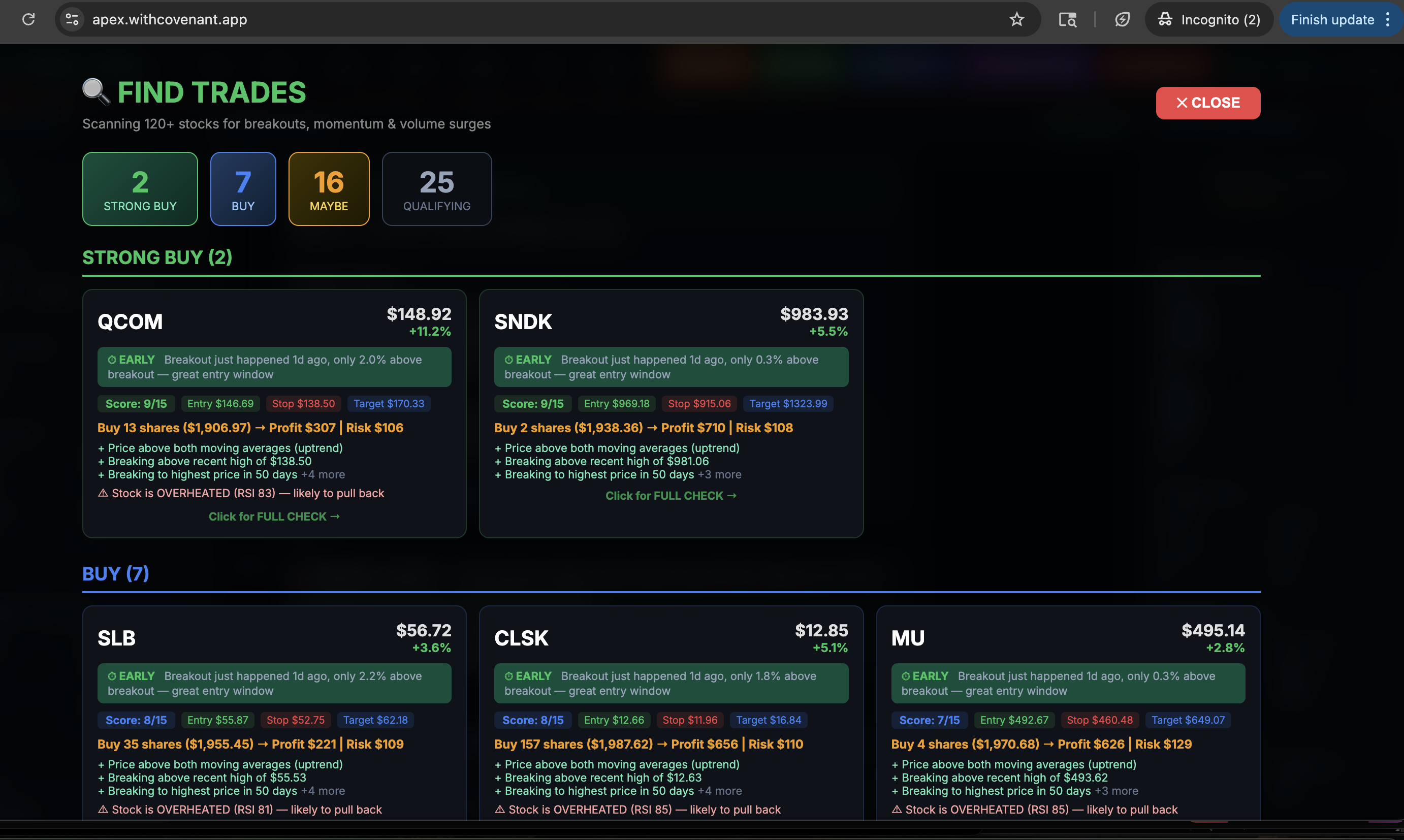Click CLSK's EARLY breakout banner
The image size is (1404, 840).
coord(671,683)
